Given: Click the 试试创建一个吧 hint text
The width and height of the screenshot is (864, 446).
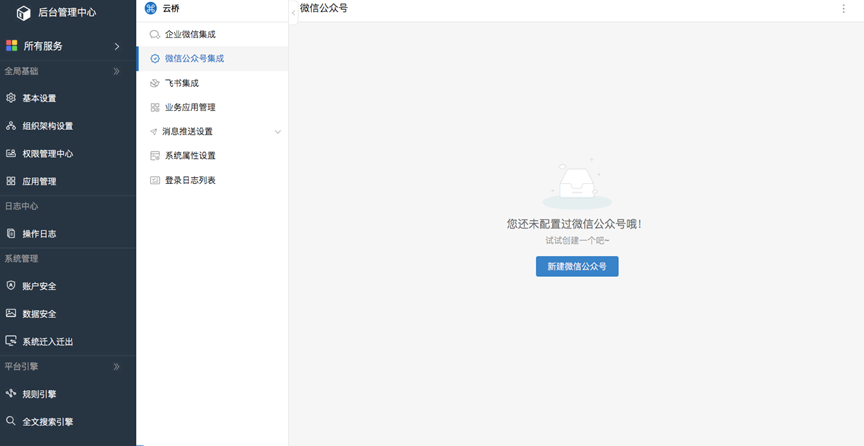Looking at the screenshot, I should (577, 241).
